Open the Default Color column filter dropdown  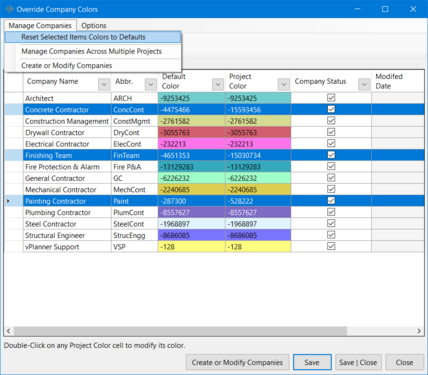click(218, 84)
